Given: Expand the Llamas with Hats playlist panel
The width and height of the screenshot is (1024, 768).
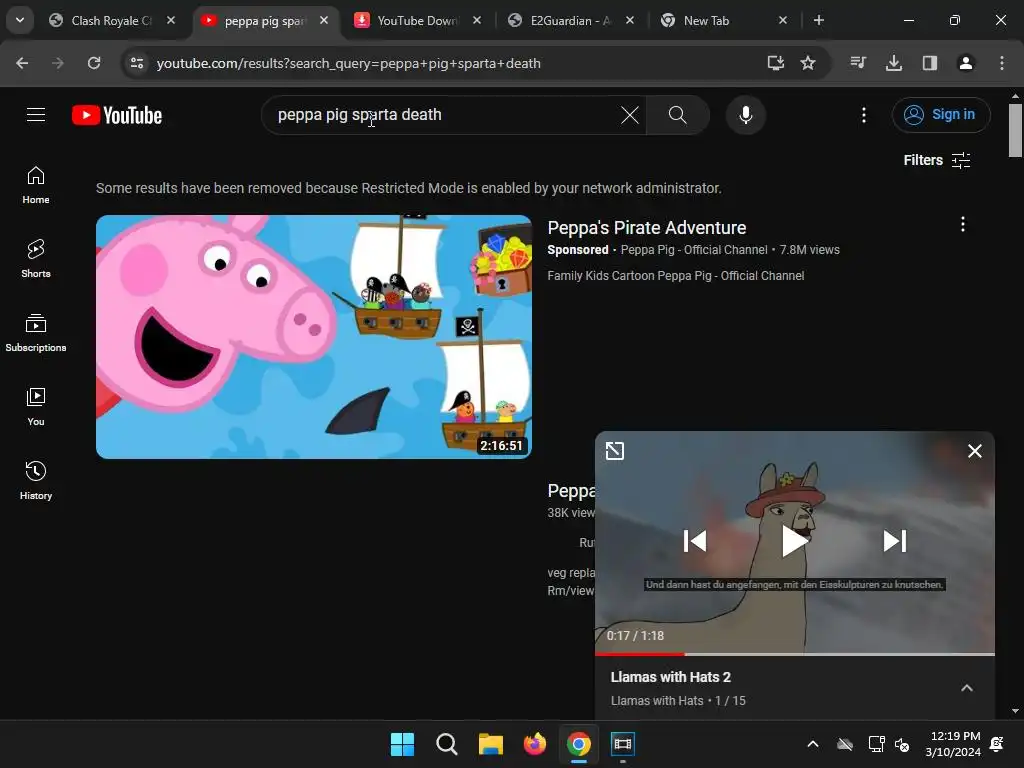Looking at the screenshot, I should click(x=967, y=688).
